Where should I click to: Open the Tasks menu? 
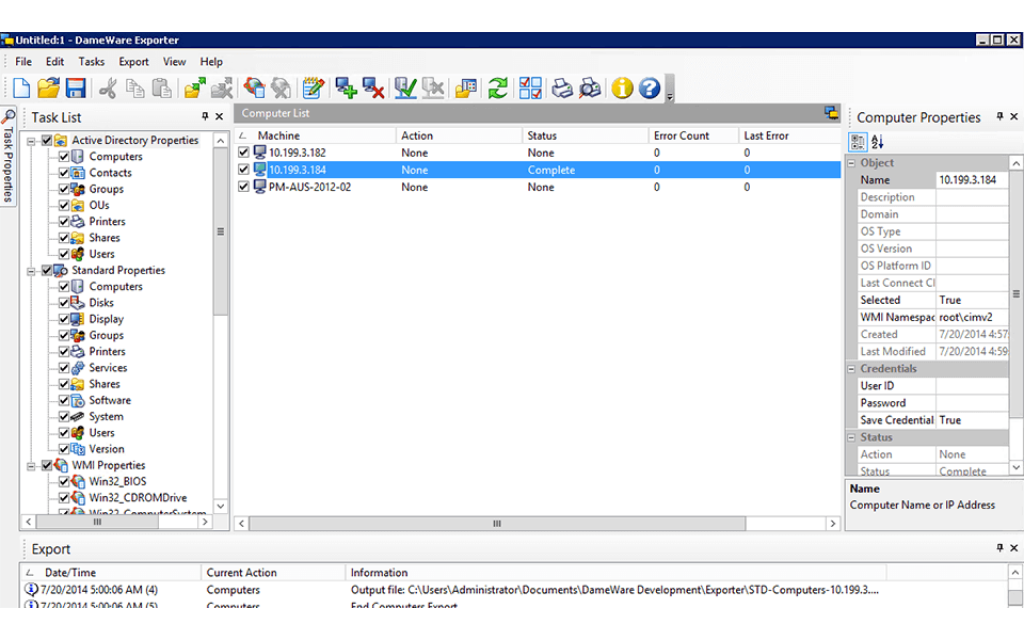point(91,62)
